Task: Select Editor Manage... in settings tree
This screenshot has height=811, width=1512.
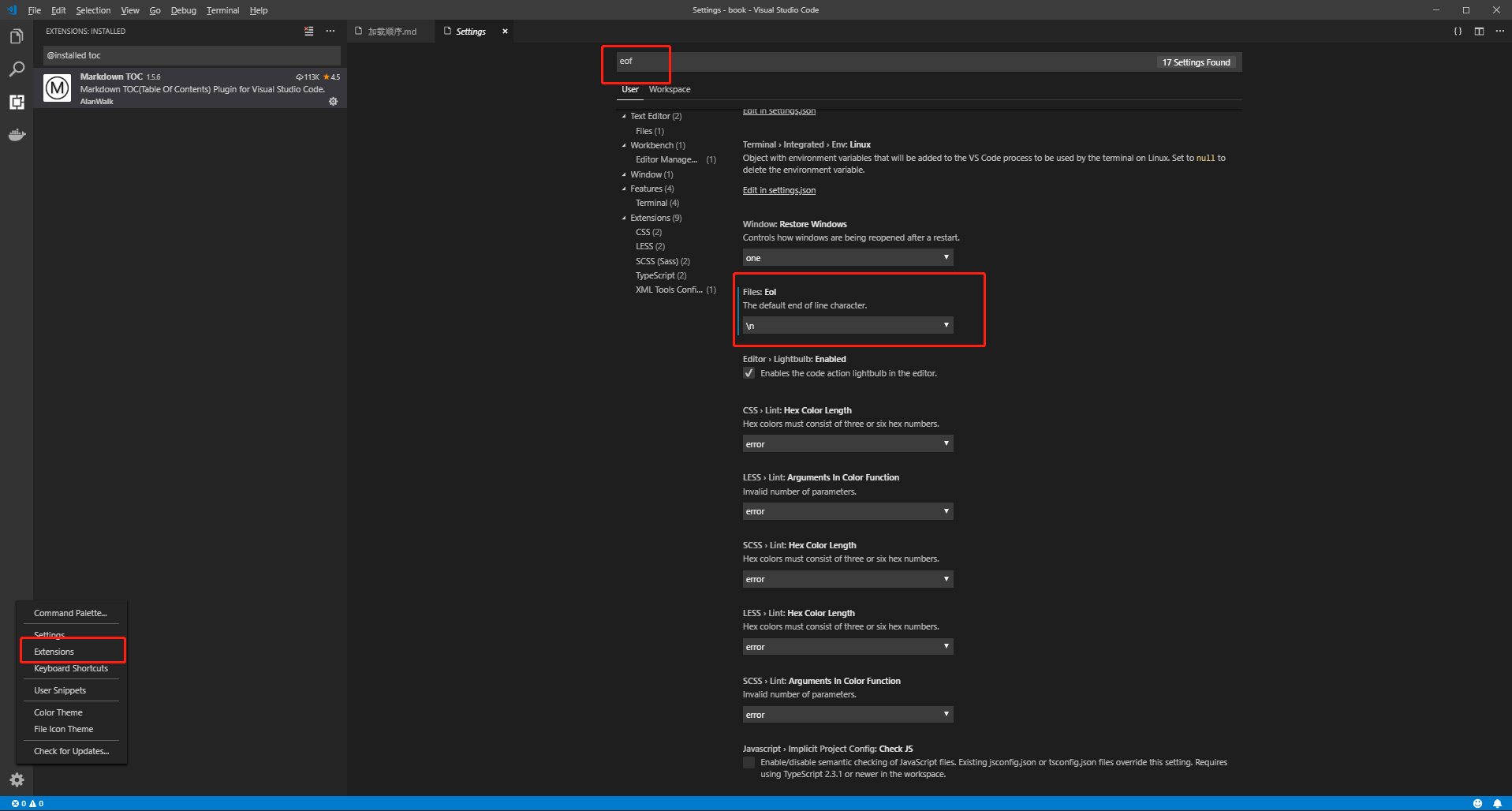Action: pyautogui.click(x=676, y=159)
